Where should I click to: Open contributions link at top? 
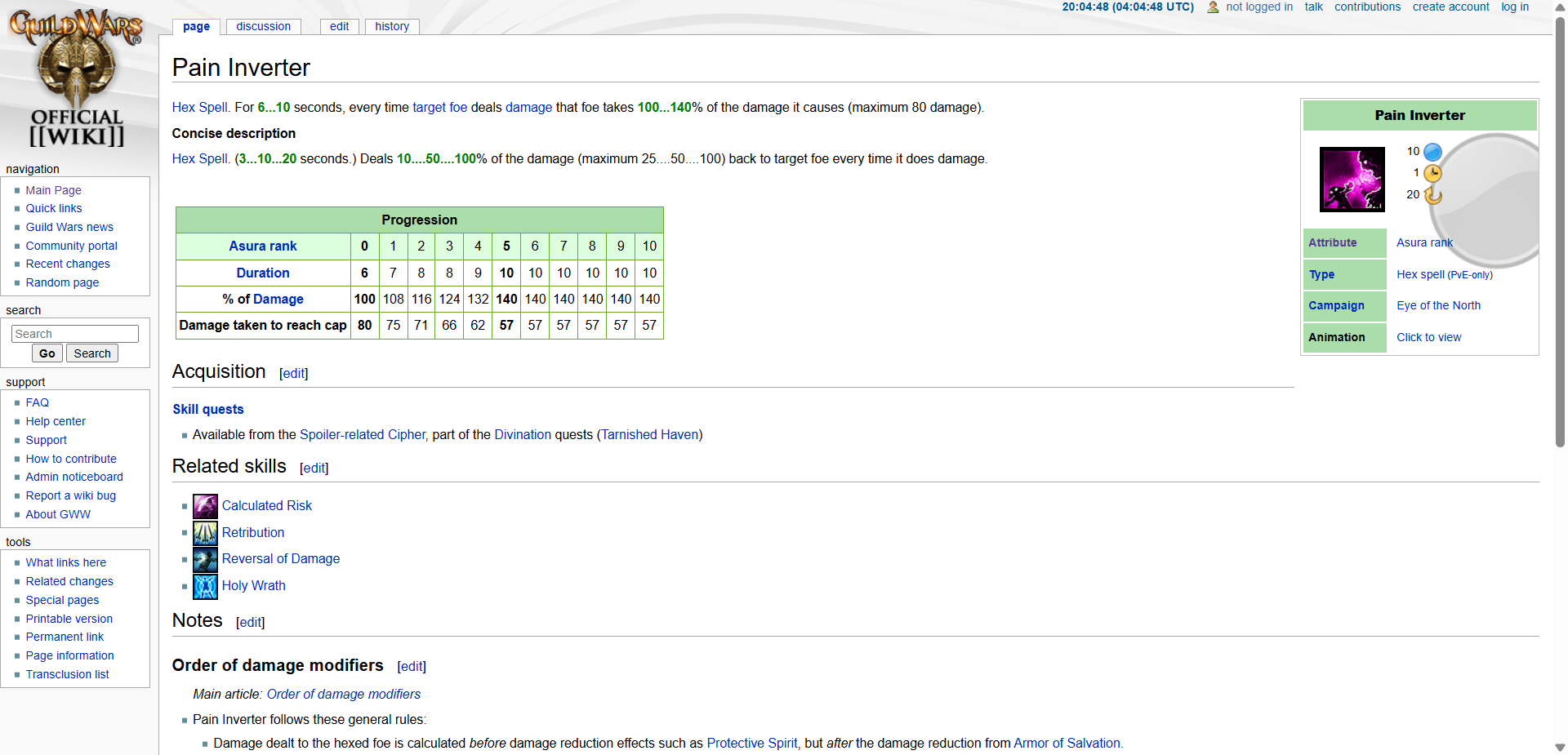1367,7
